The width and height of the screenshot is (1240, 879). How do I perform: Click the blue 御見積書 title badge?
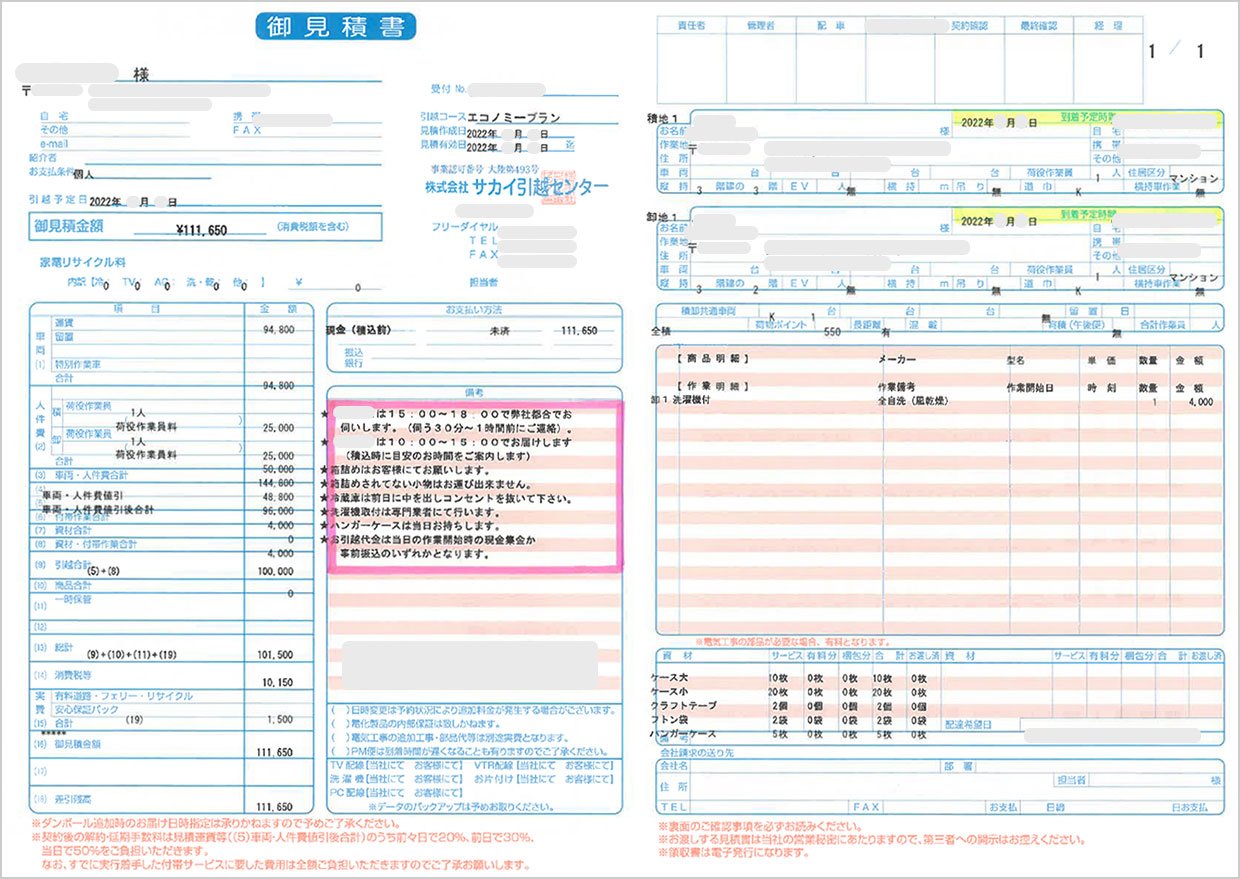[x=334, y=26]
